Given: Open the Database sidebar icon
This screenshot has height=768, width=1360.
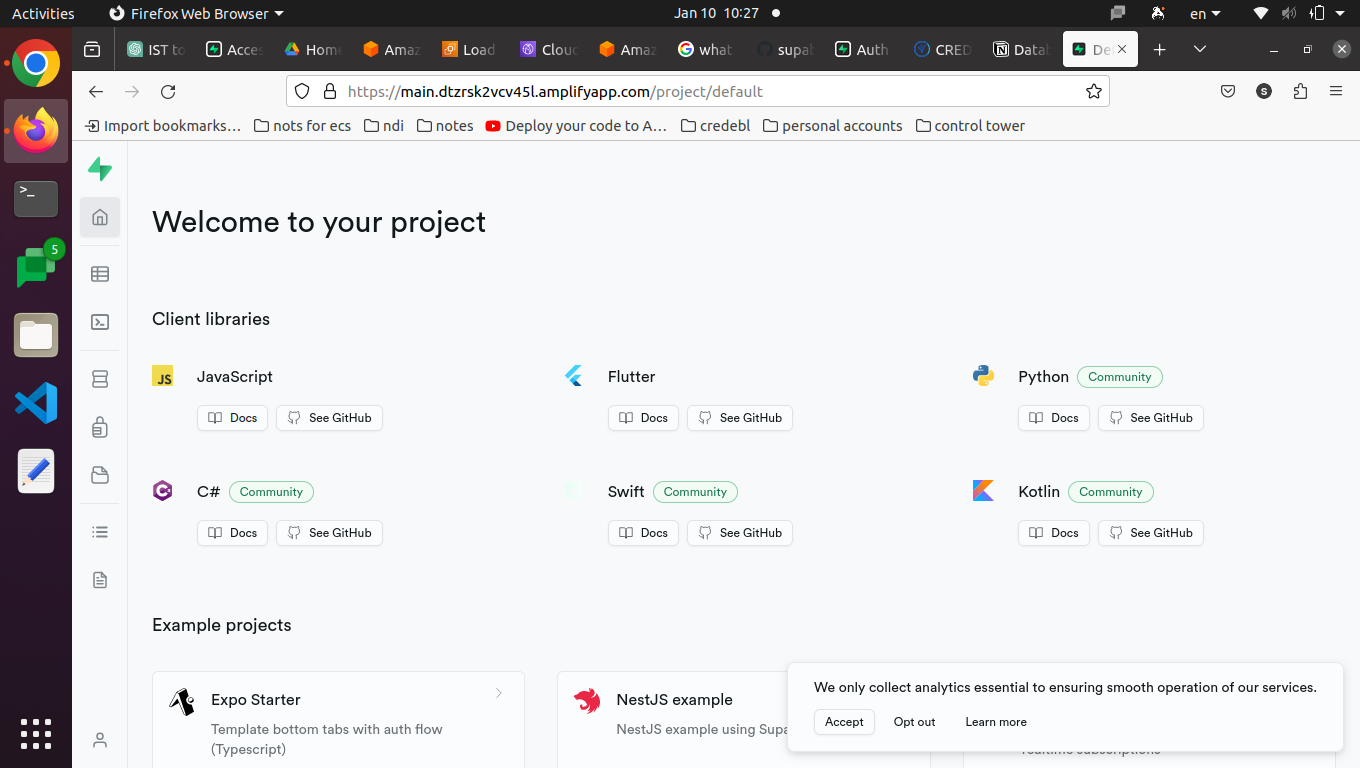Looking at the screenshot, I should 100,379.
